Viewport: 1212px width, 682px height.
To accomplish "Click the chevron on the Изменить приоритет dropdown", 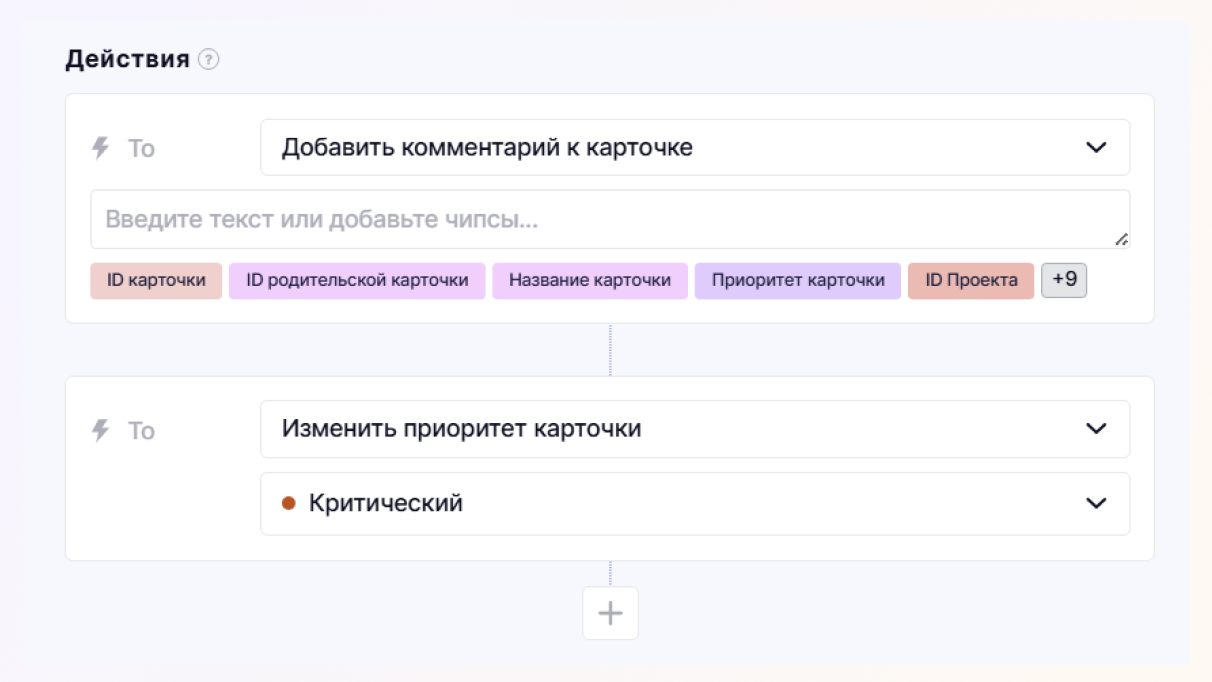I will click(x=1096, y=429).
